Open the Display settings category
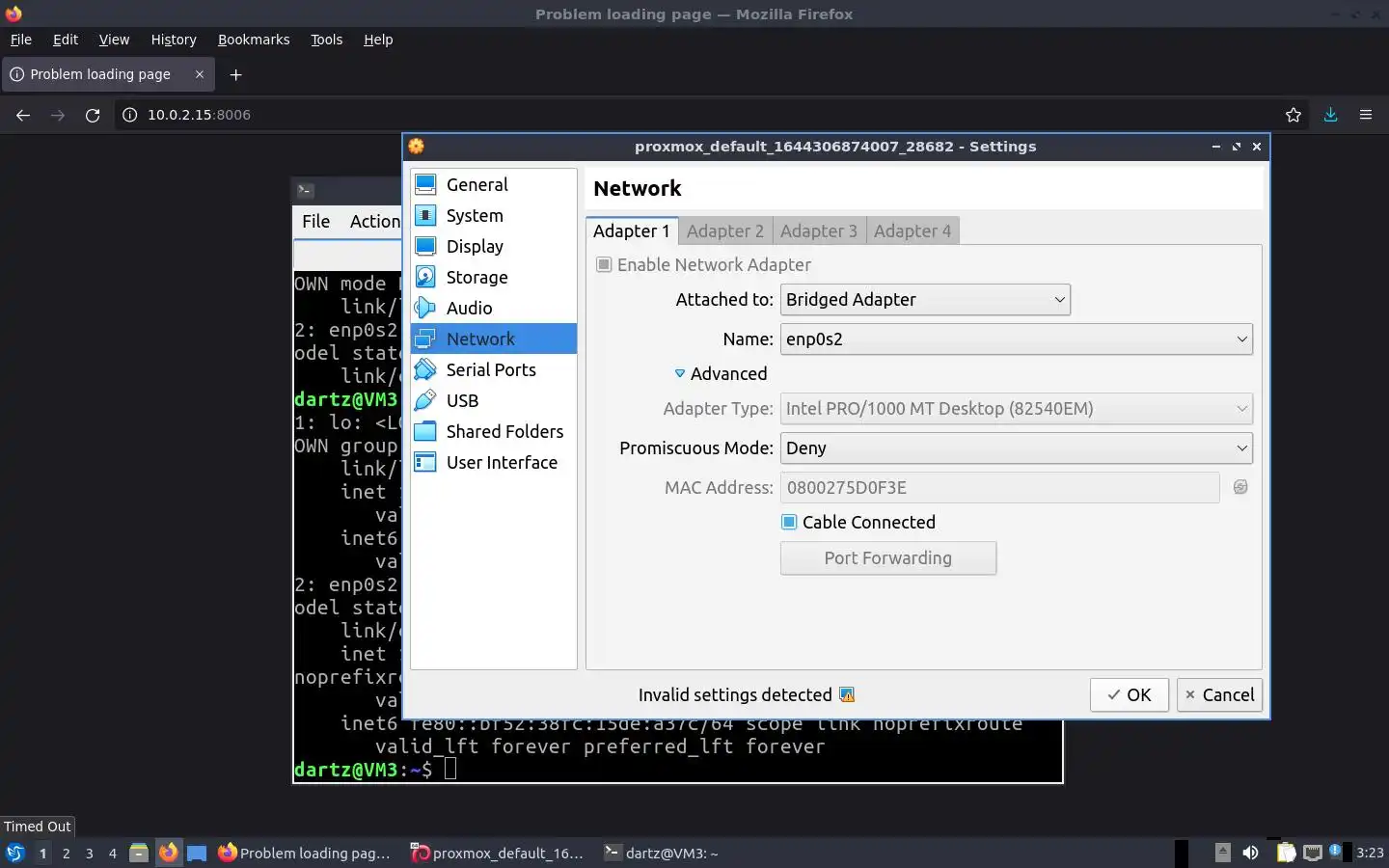1389x868 pixels. (x=493, y=246)
